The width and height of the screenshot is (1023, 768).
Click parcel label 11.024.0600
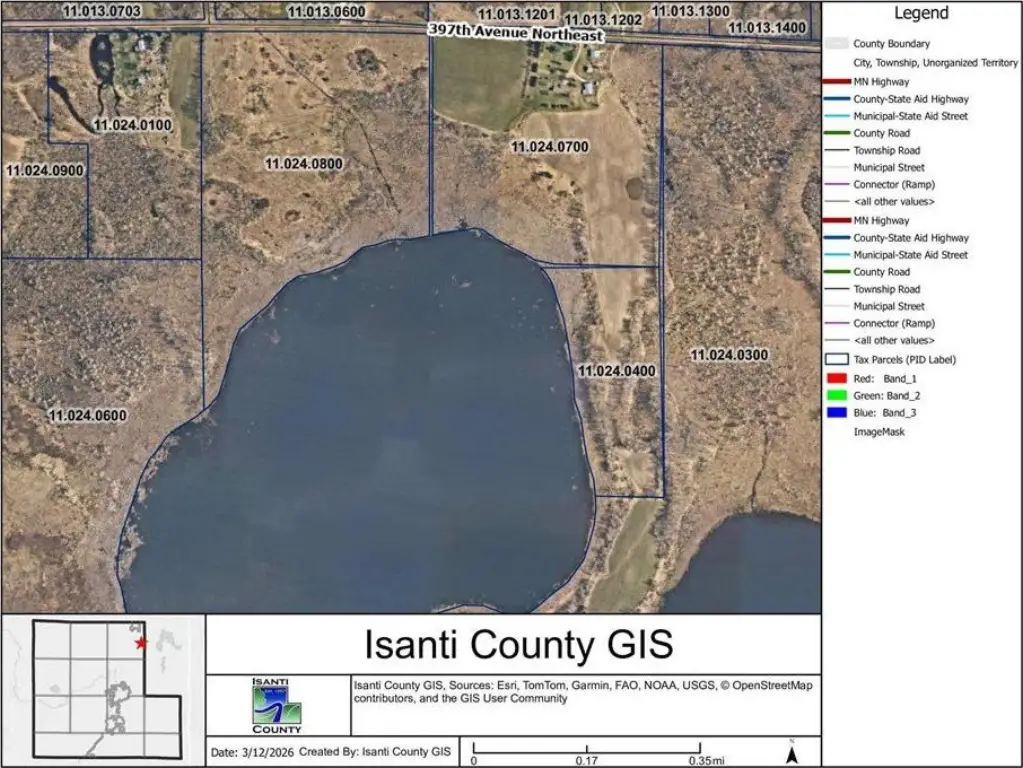pos(88,415)
